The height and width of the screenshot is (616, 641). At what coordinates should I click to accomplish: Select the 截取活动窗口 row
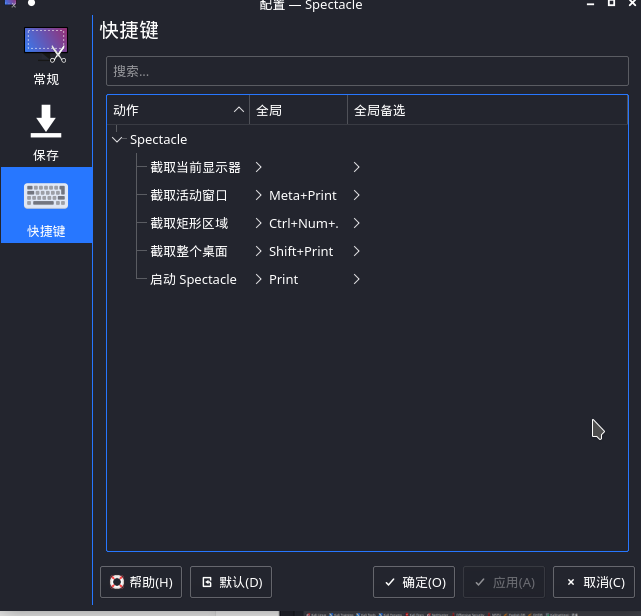pos(367,195)
